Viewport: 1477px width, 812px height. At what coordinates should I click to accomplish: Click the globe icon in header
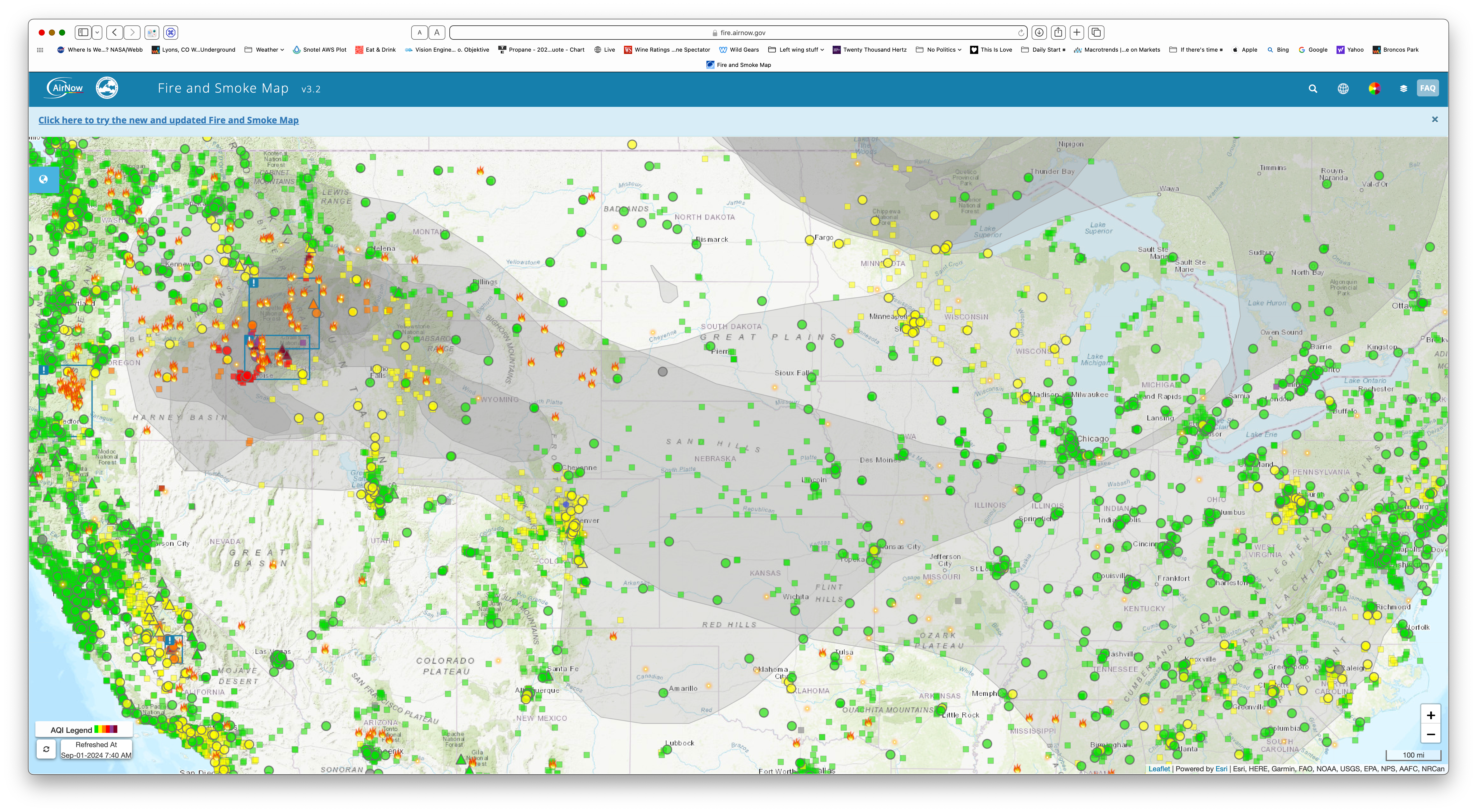(x=1343, y=89)
